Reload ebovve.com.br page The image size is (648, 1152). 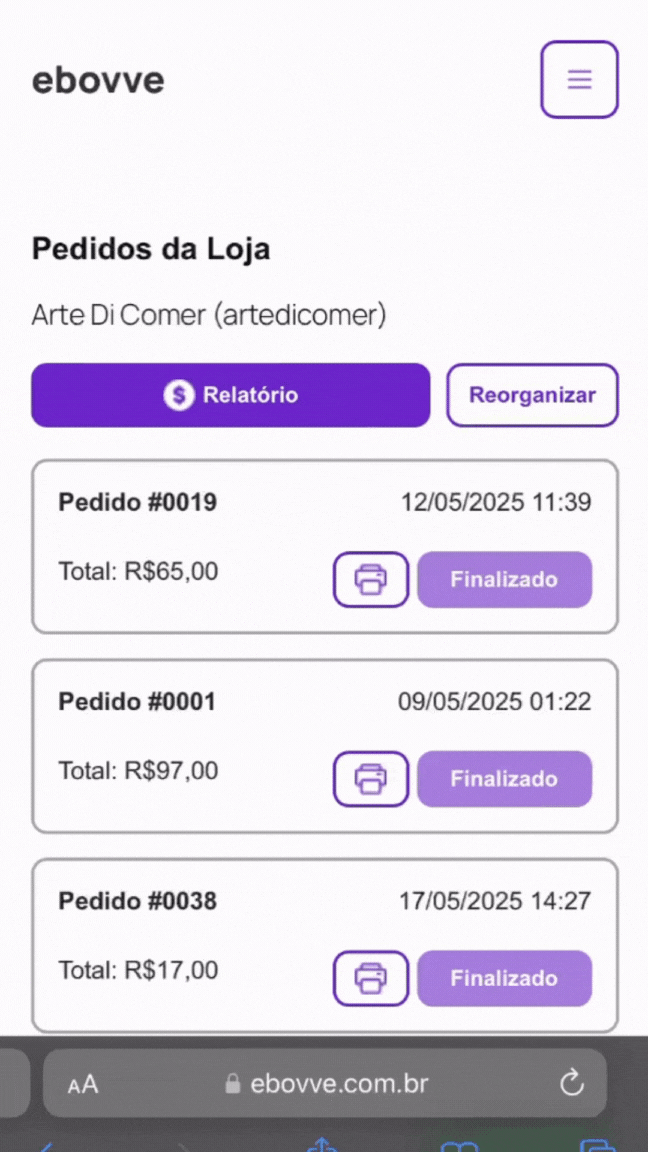[571, 1084]
